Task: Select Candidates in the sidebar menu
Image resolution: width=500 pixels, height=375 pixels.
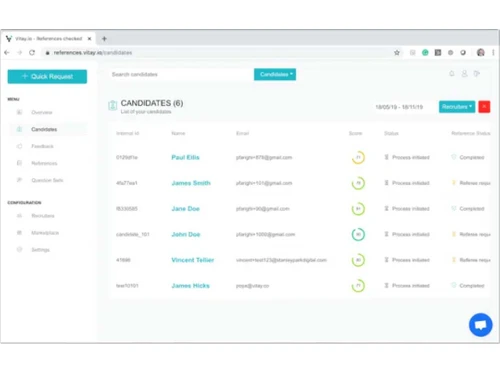Action: 44,129
